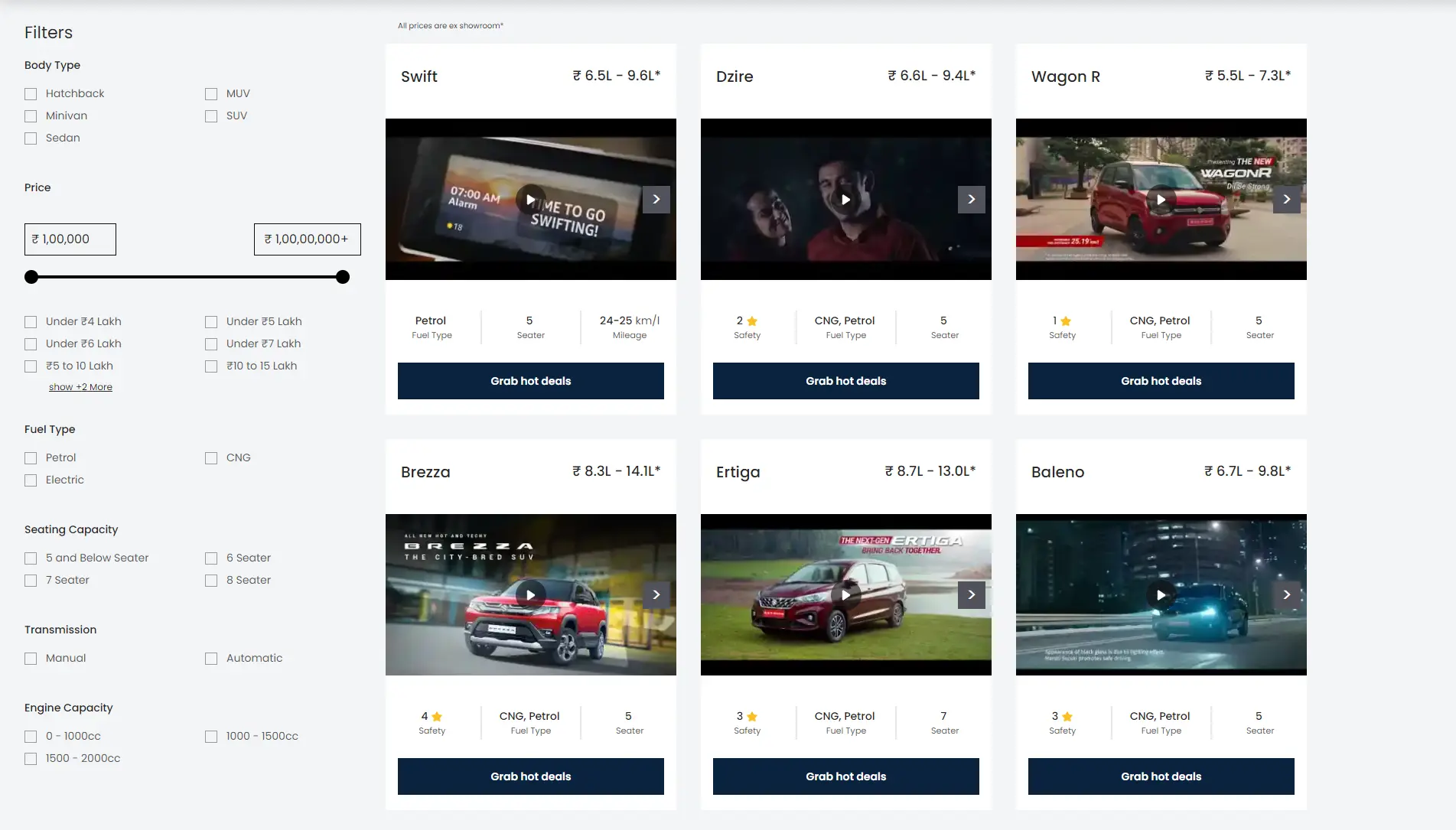Click Grab hot deals for Swift
The height and width of the screenshot is (830, 1456).
tap(531, 381)
